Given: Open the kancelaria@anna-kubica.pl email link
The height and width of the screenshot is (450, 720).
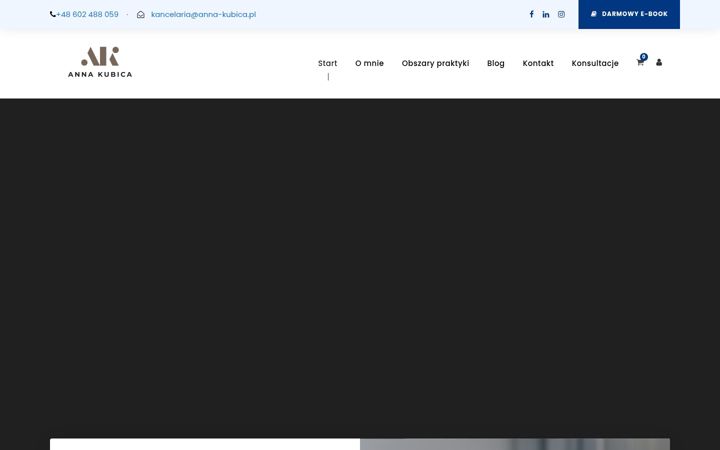Looking at the screenshot, I should (203, 14).
